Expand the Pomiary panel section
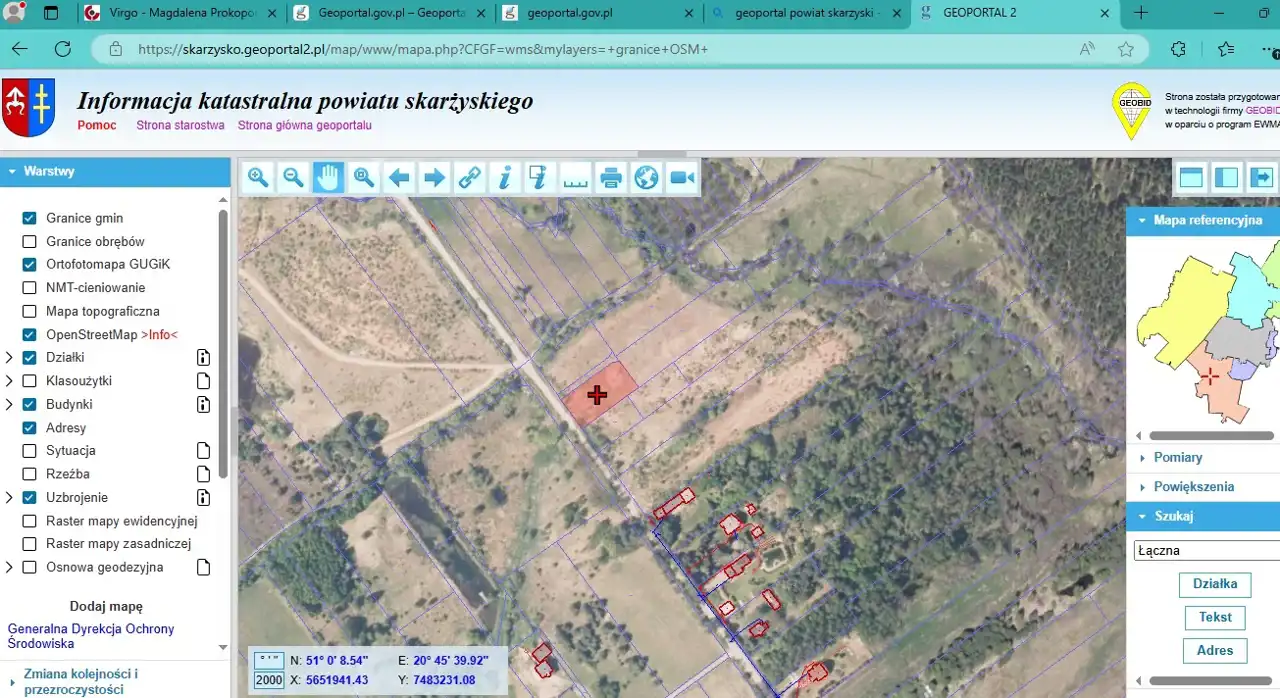This screenshot has width=1280, height=698. (x=1177, y=457)
